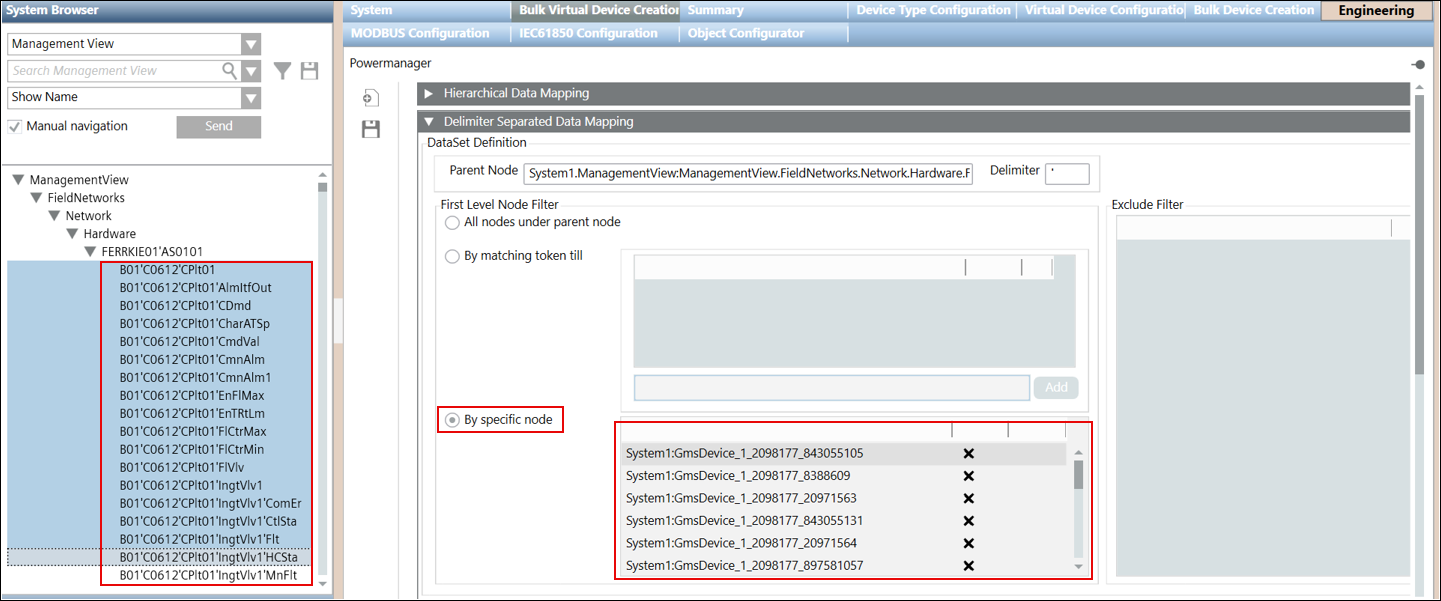The image size is (1441, 601).
Task: Choose the By matching token till option
Action: click(453, 256)
